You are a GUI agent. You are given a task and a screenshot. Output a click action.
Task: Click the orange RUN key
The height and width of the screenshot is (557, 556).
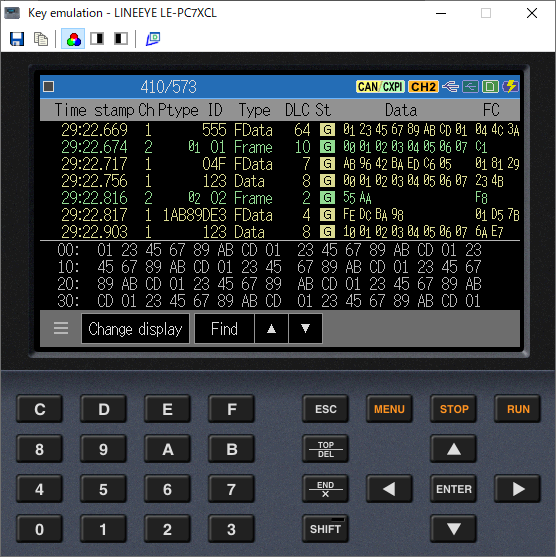(x=518, y=409)
